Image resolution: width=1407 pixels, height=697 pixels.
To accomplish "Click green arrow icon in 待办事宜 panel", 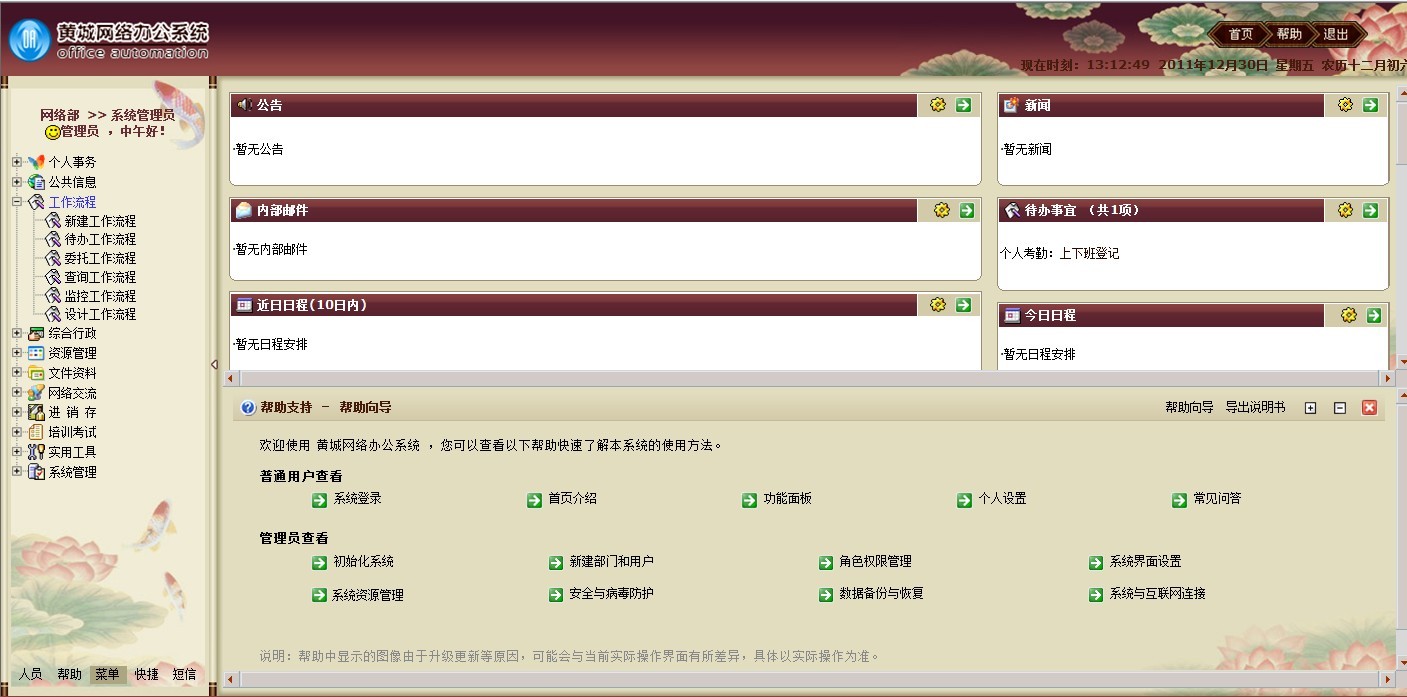I will tap(1370, 210).
